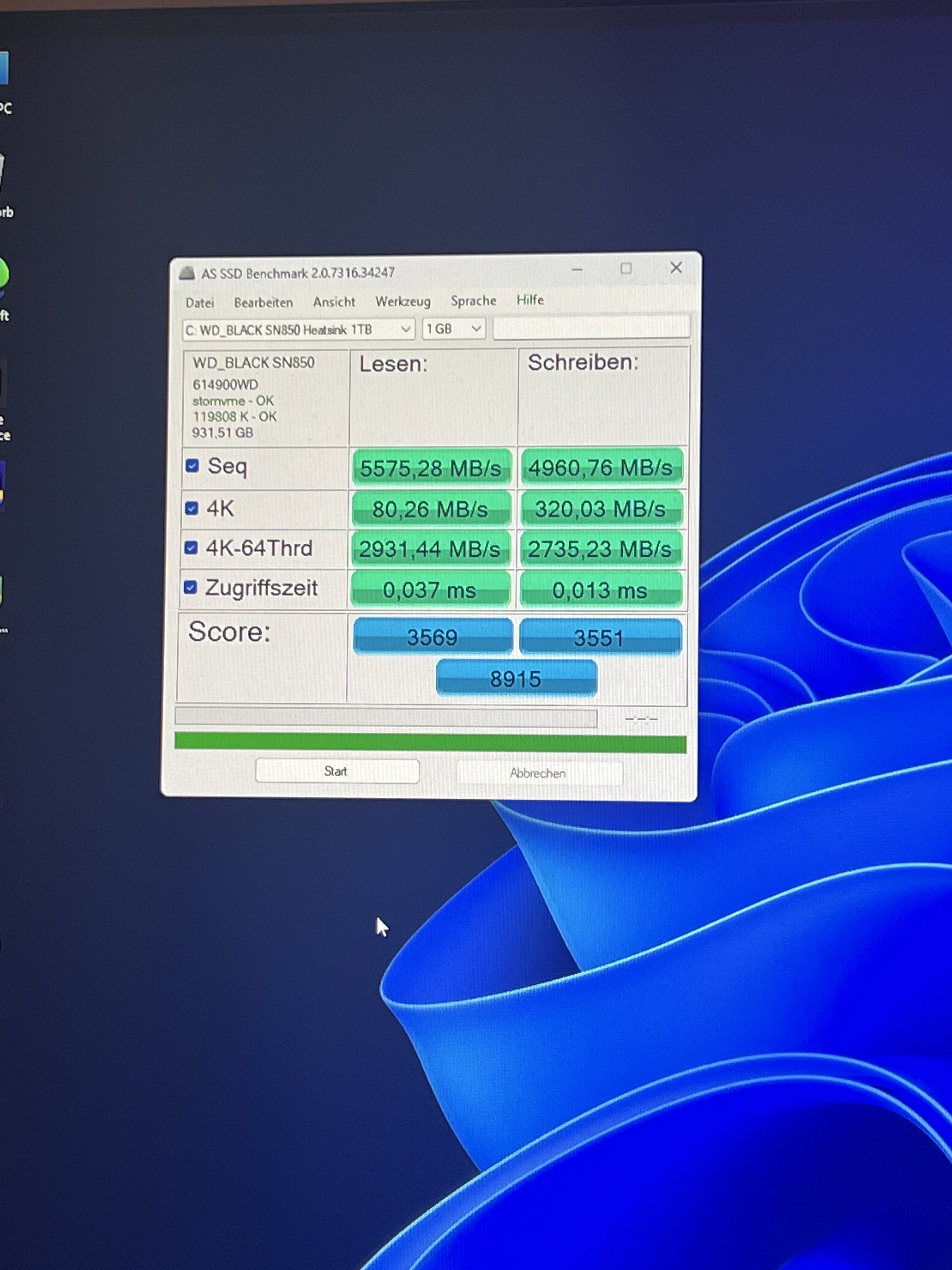Click the gray progress bar above the green one
952x1270 pixels.
tap(386, 718)
